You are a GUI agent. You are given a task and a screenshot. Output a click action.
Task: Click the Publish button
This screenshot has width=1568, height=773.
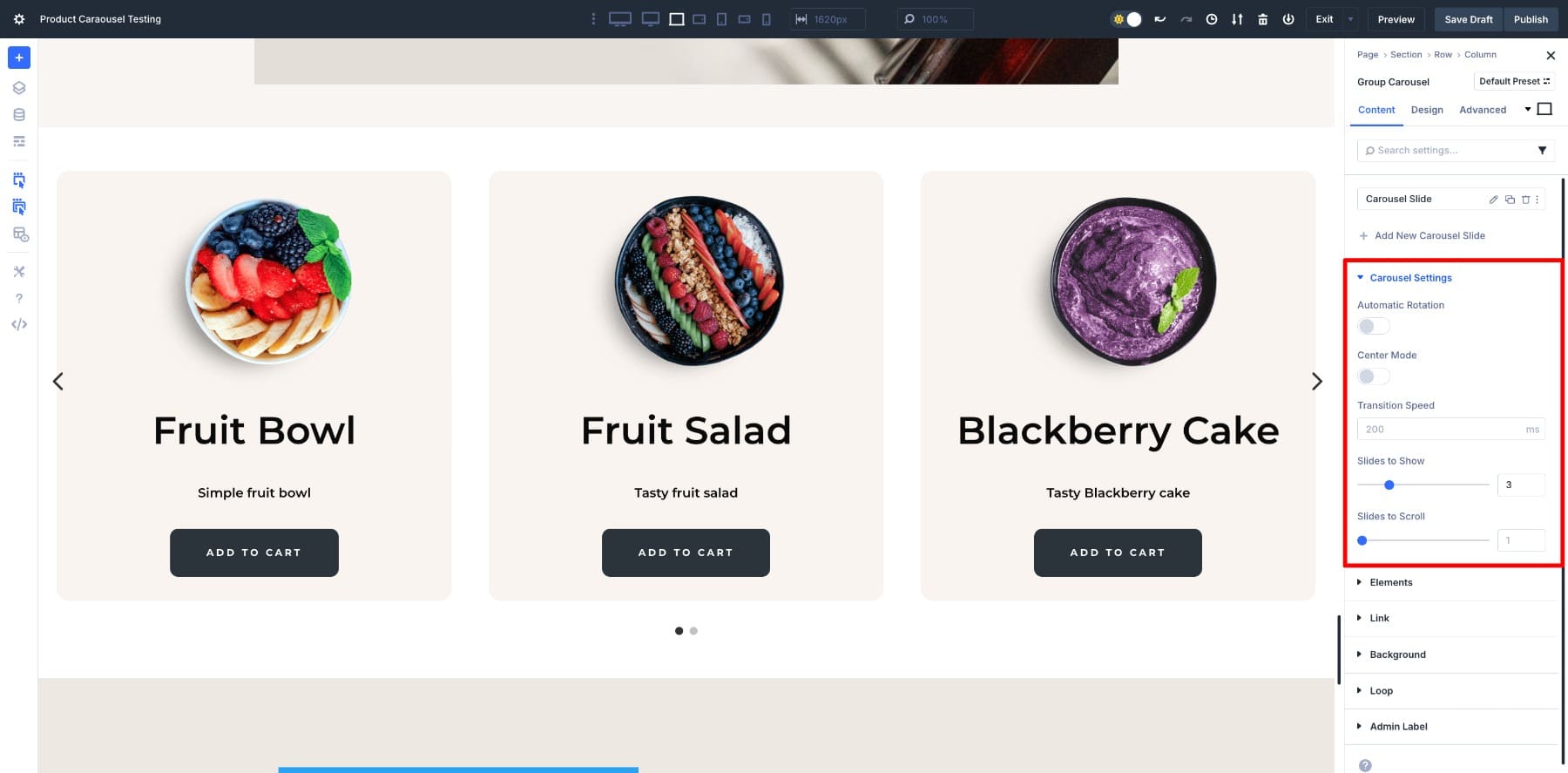(1531, 19)
